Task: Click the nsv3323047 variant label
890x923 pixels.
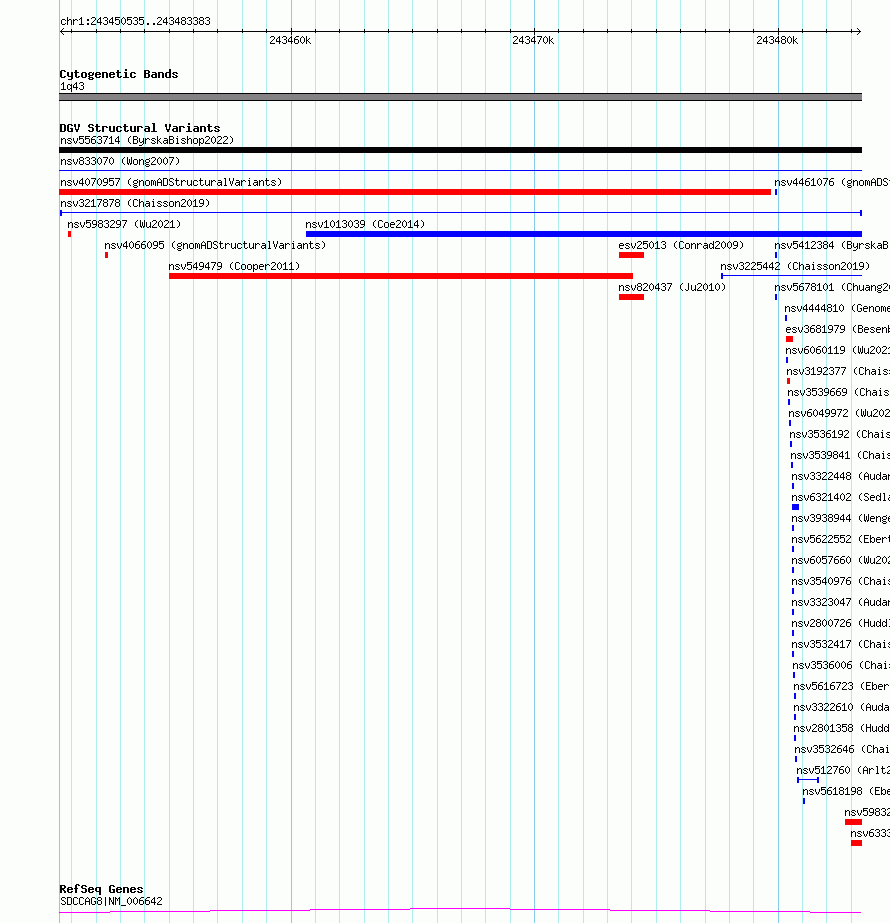Action: (x=841, y=603)
